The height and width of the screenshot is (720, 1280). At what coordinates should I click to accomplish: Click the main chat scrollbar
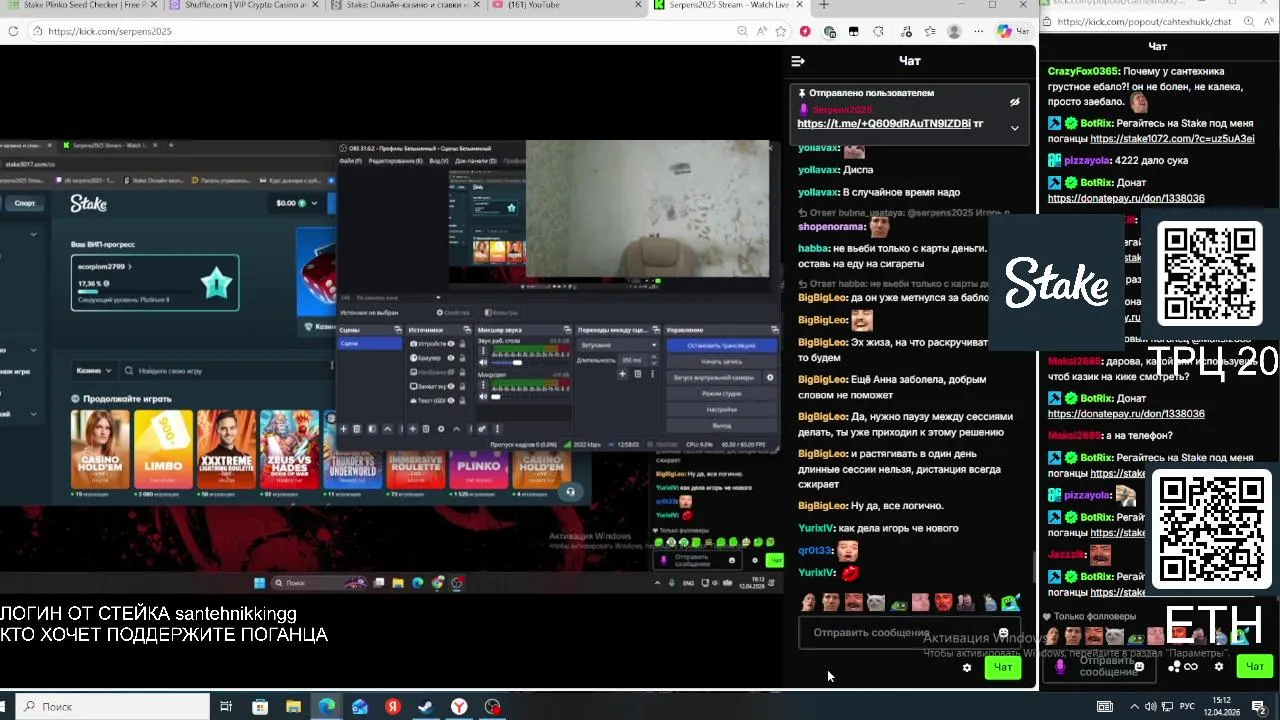(x=1033, y=566)
